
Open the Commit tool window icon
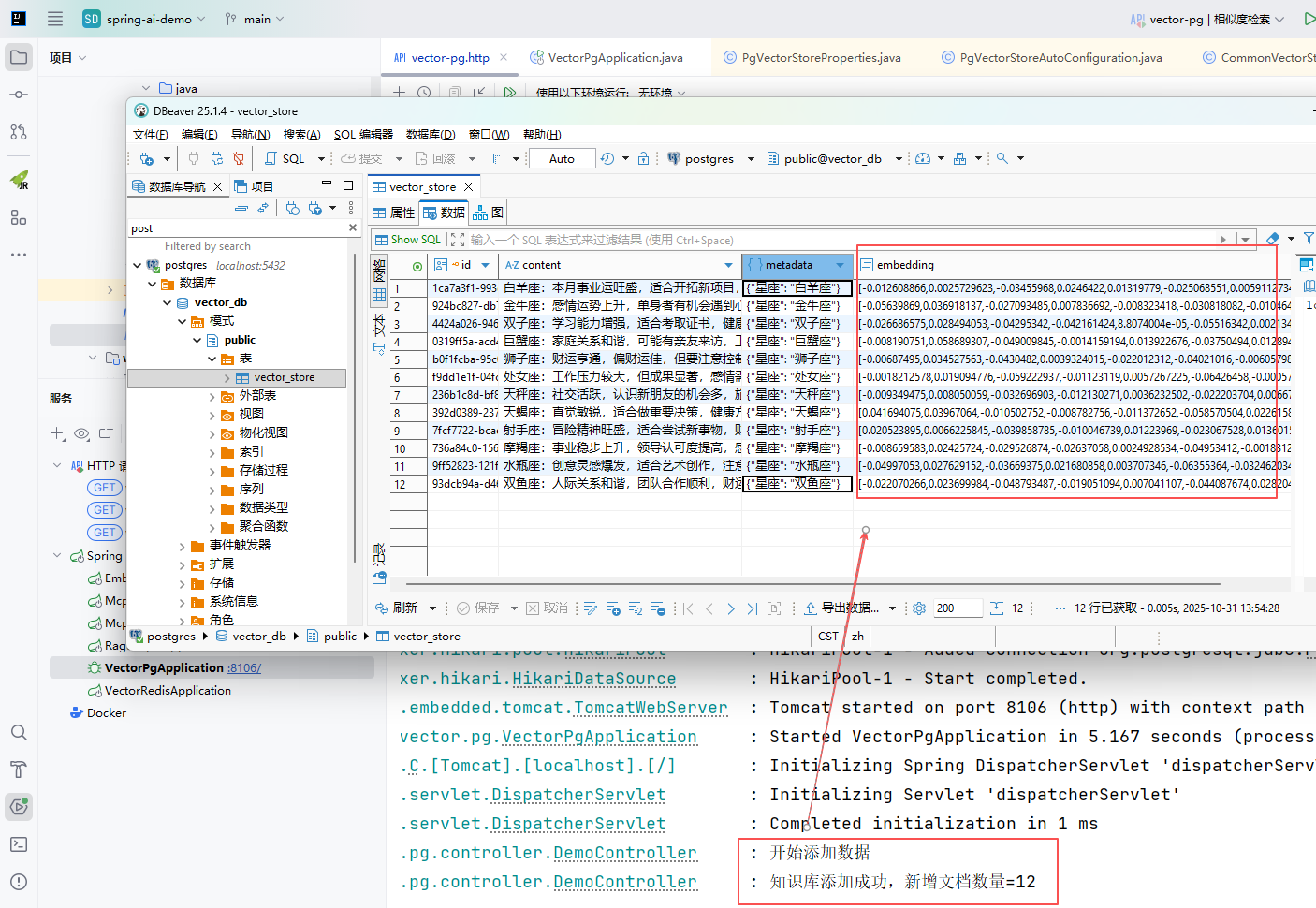19,95
